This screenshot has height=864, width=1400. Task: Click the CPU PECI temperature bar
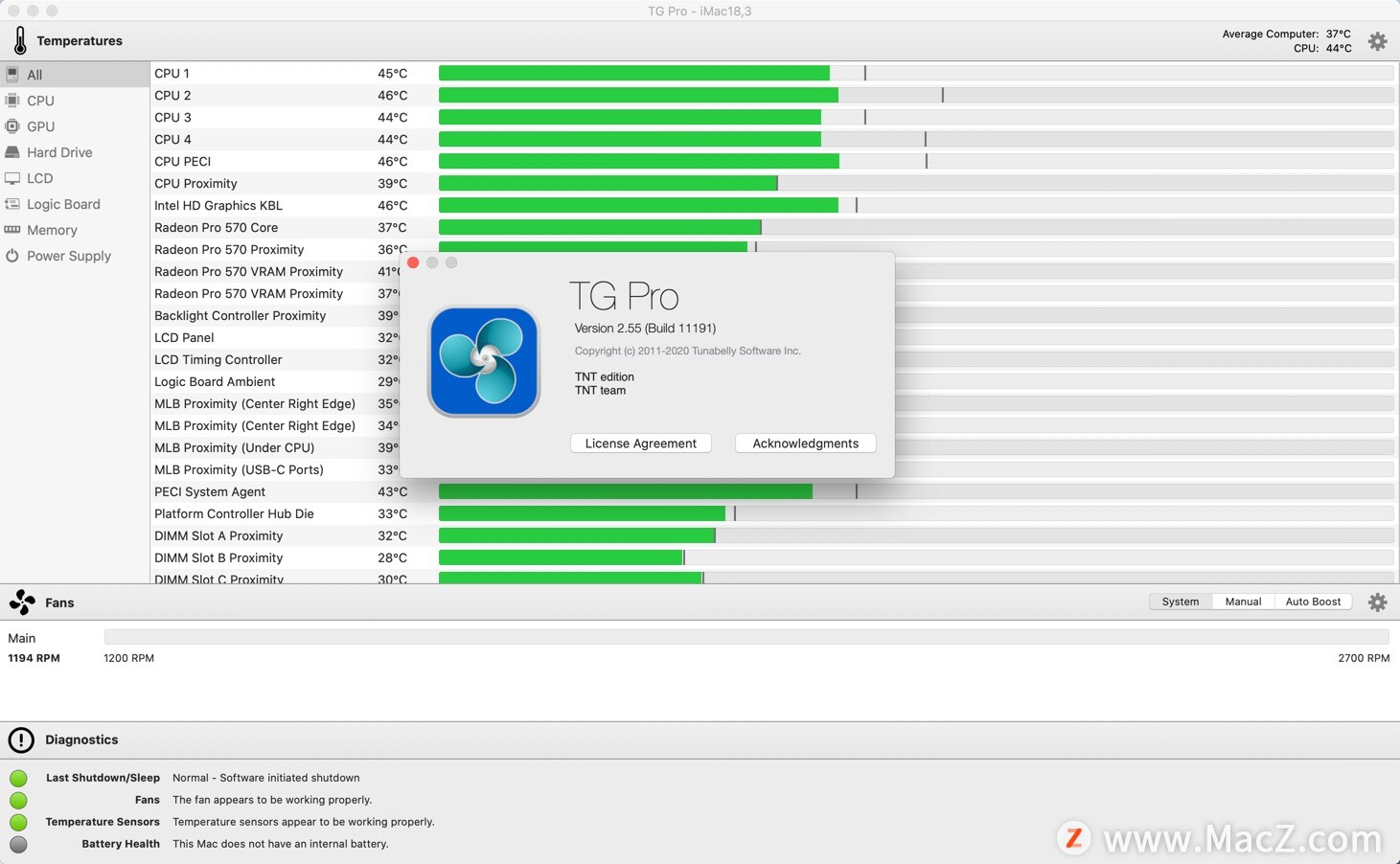coord(916,161)
